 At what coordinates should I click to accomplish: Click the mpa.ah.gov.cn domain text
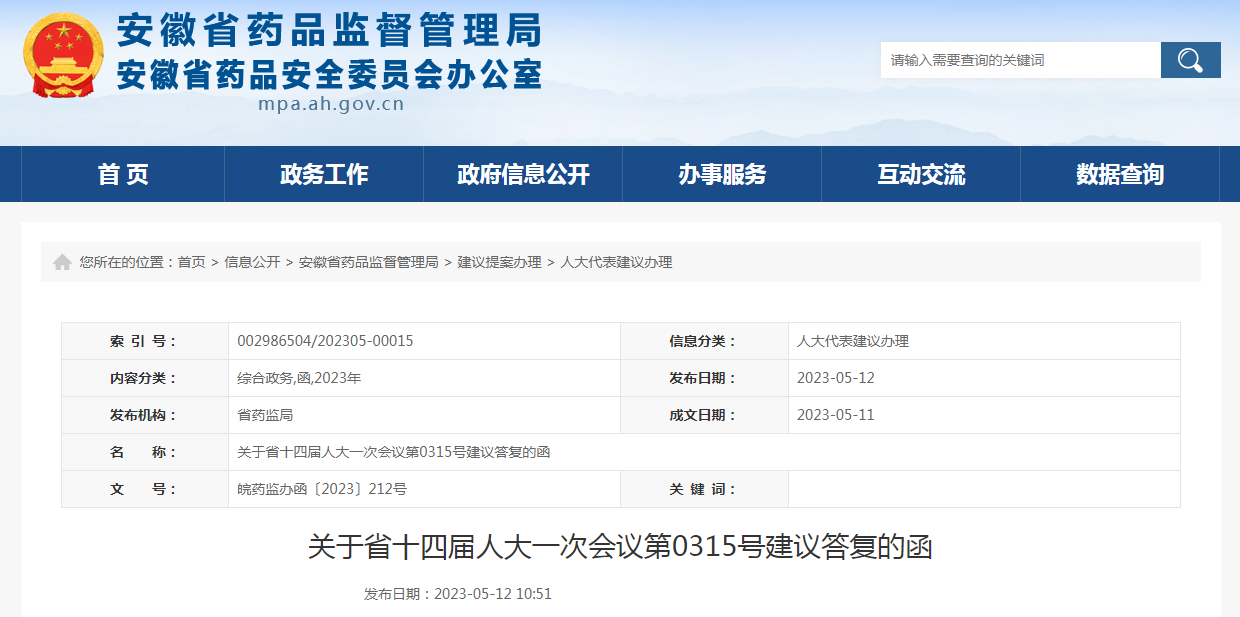331,104
